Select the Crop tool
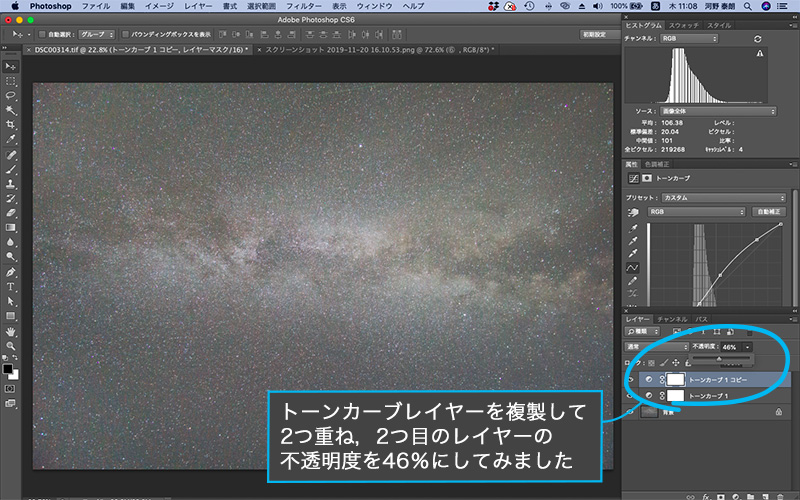 [x=10, y=124]
